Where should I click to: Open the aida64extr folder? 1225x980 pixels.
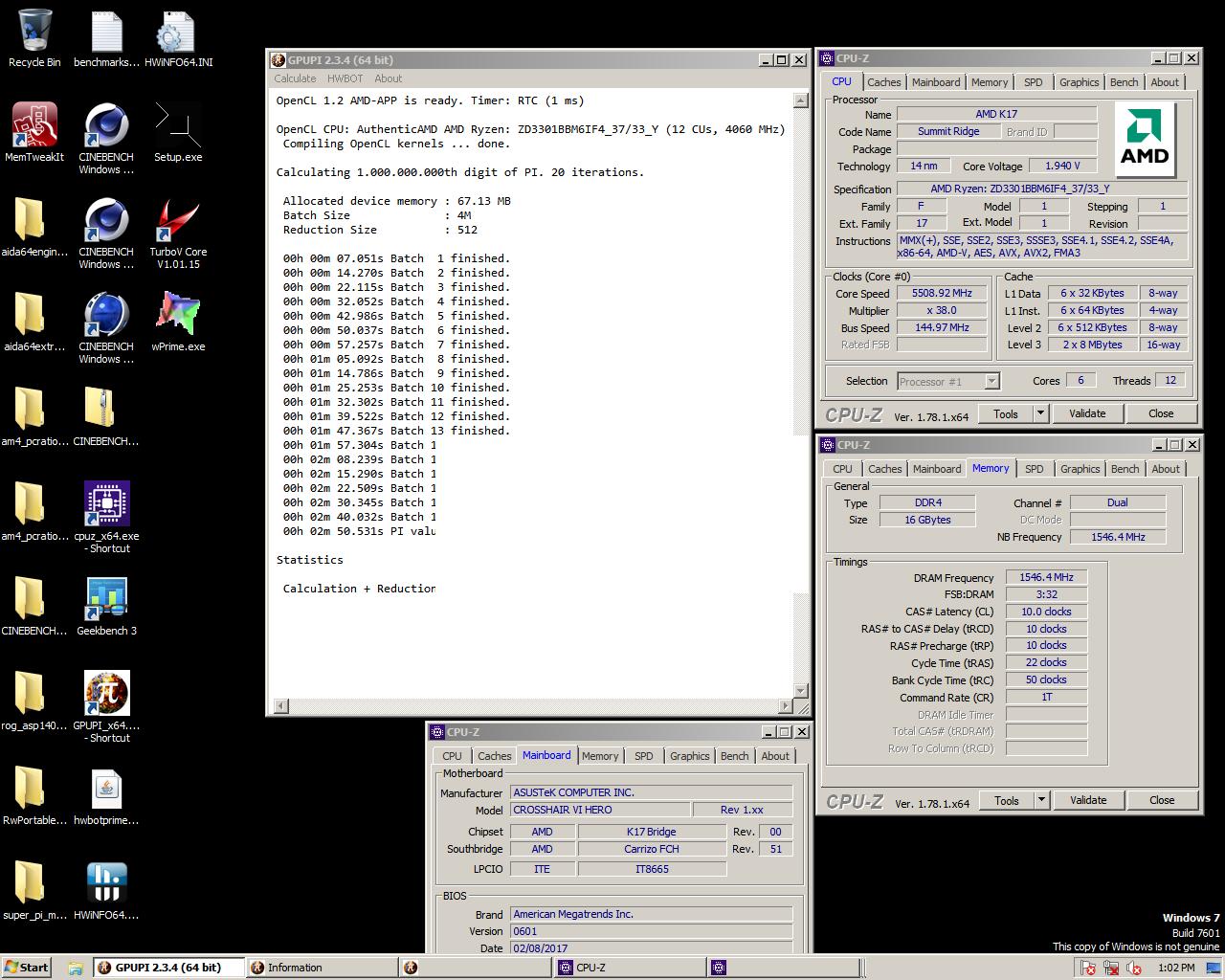[34, 323]
